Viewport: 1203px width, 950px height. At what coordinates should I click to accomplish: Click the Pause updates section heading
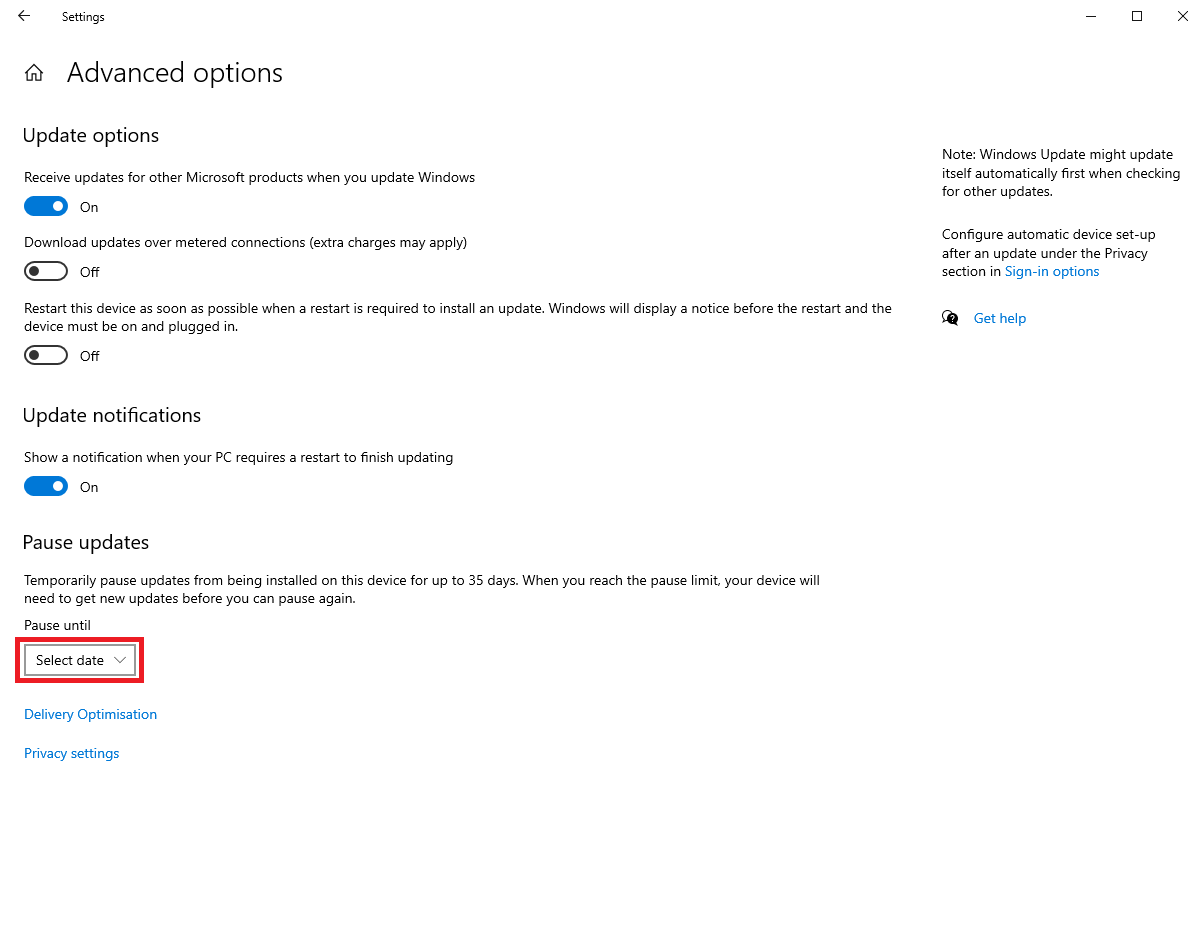tap(86, 542)
